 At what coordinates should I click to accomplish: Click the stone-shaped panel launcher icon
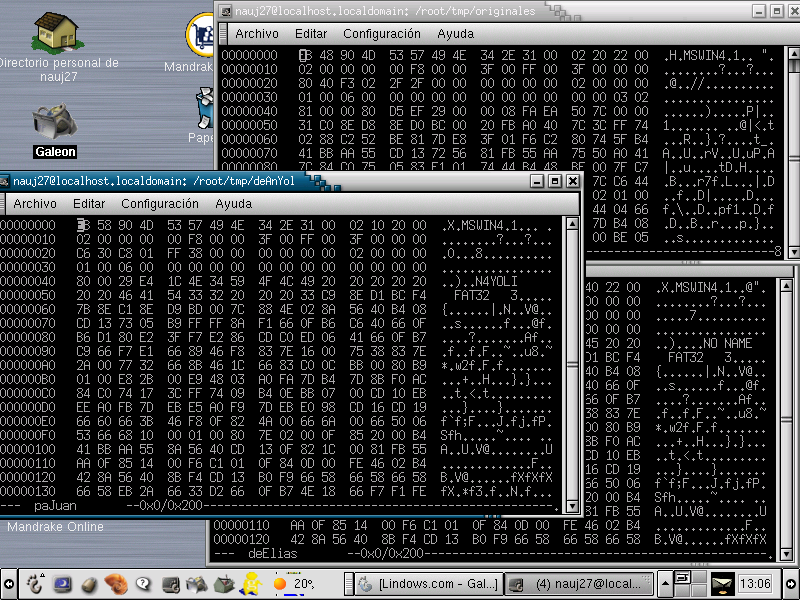click(x=89, y=584)
